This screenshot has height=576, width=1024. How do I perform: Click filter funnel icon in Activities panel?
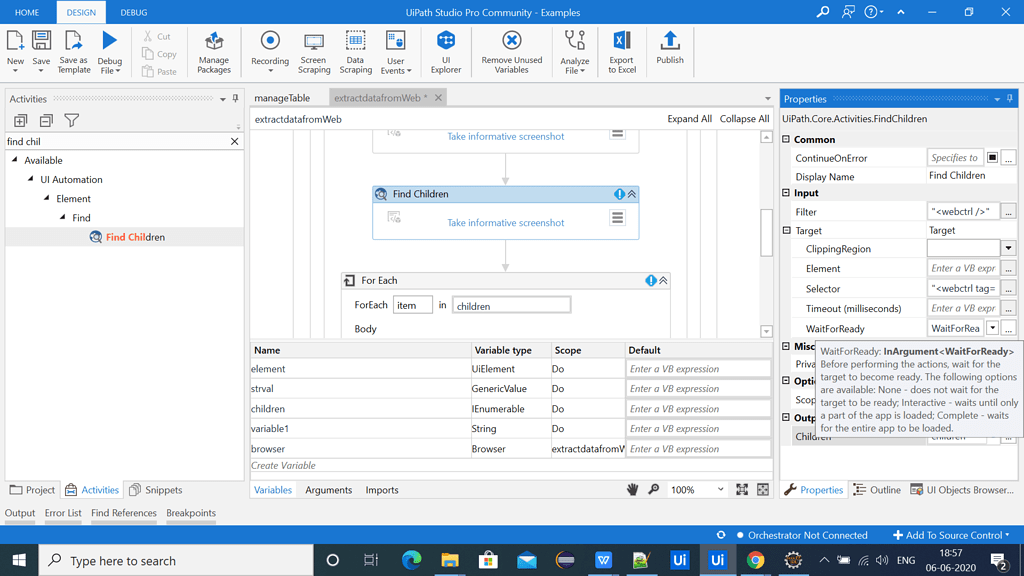(x=72, y=121)
